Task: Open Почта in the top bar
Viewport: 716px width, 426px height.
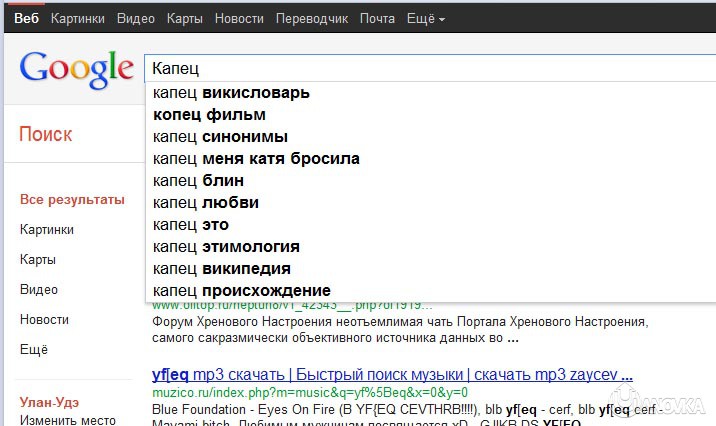Action: [x=377, y=18]
